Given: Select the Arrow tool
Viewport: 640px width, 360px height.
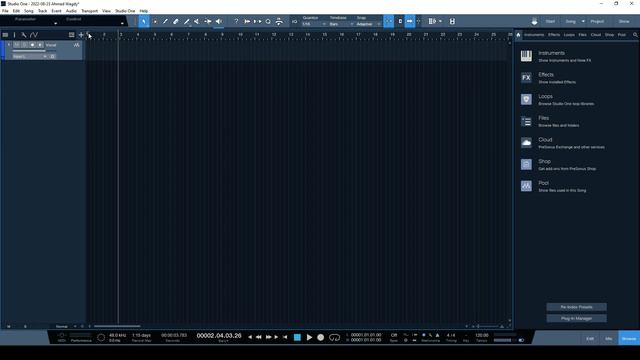Looking at the screenshot, I should (x=144, y=21).
